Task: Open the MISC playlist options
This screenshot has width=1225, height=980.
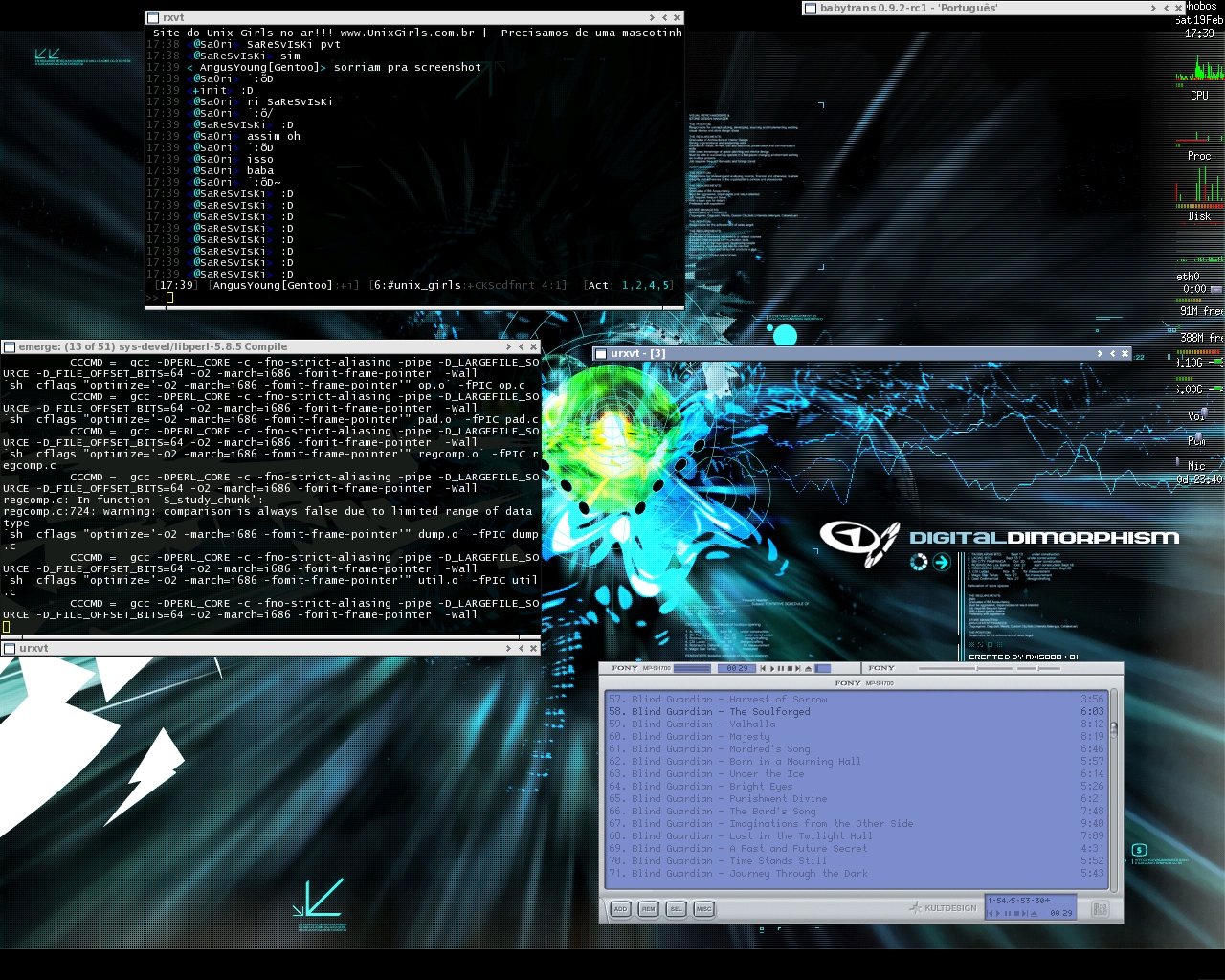Action: point(703,909)
